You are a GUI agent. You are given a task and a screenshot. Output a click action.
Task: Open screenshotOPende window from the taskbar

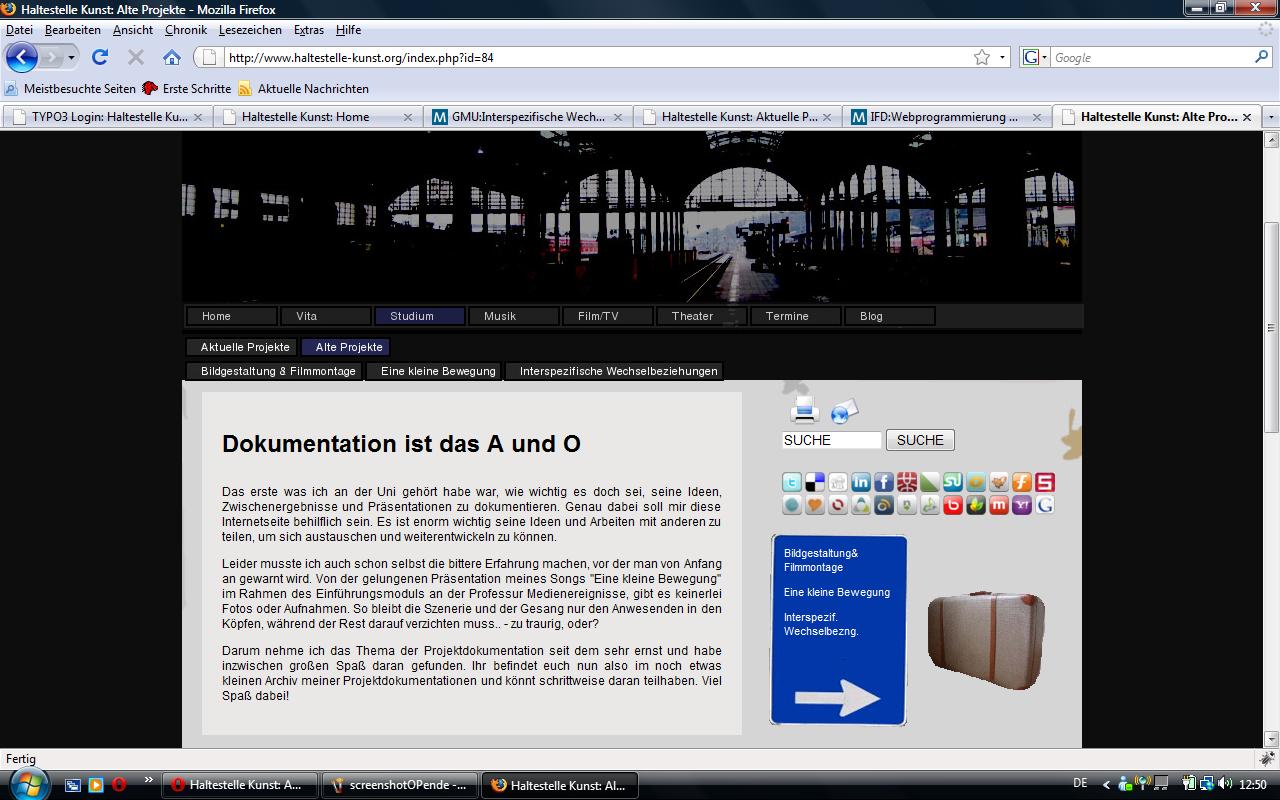point(400,785)
